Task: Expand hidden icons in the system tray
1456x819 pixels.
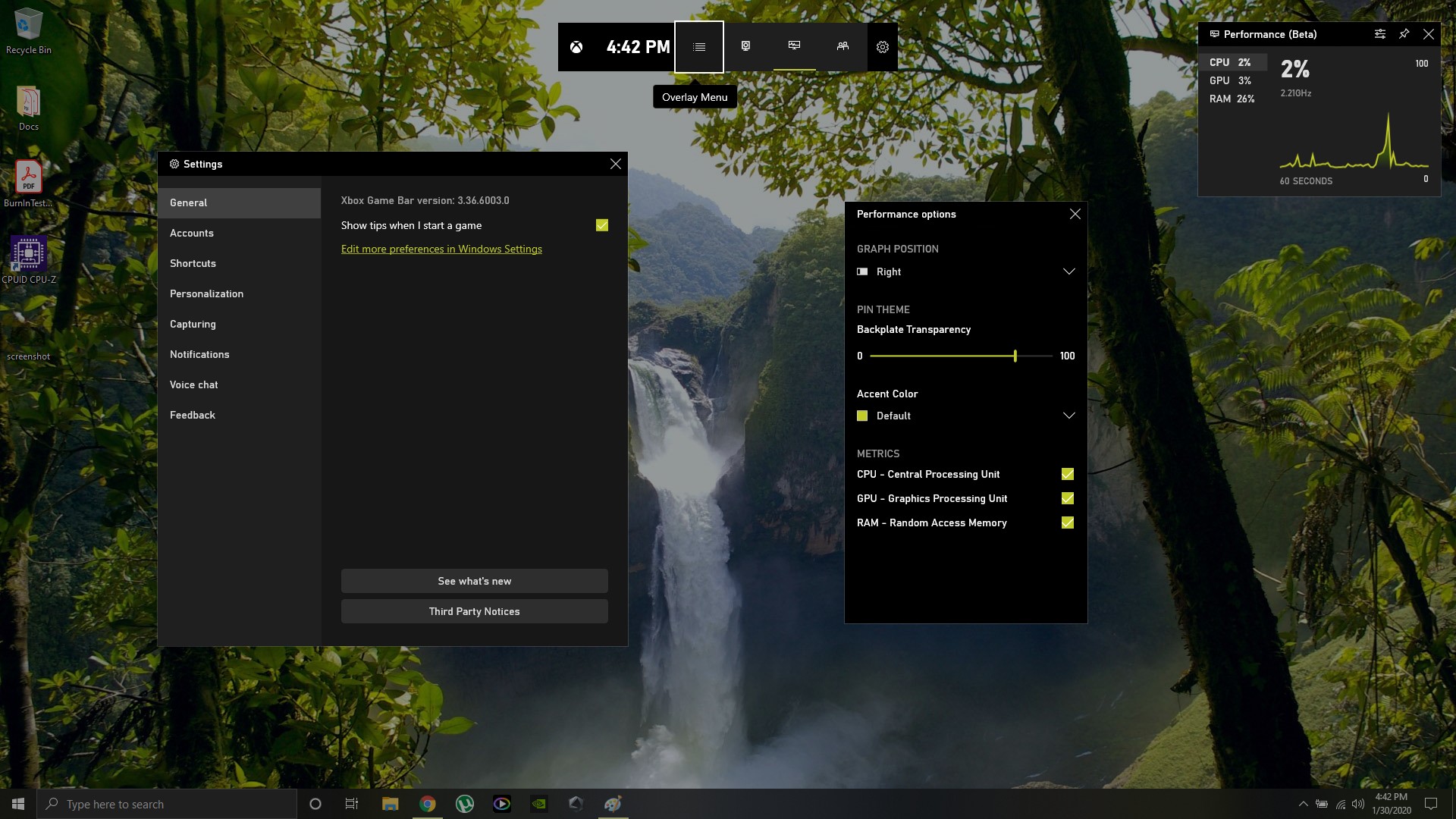Action: (x=1303, y=803)
